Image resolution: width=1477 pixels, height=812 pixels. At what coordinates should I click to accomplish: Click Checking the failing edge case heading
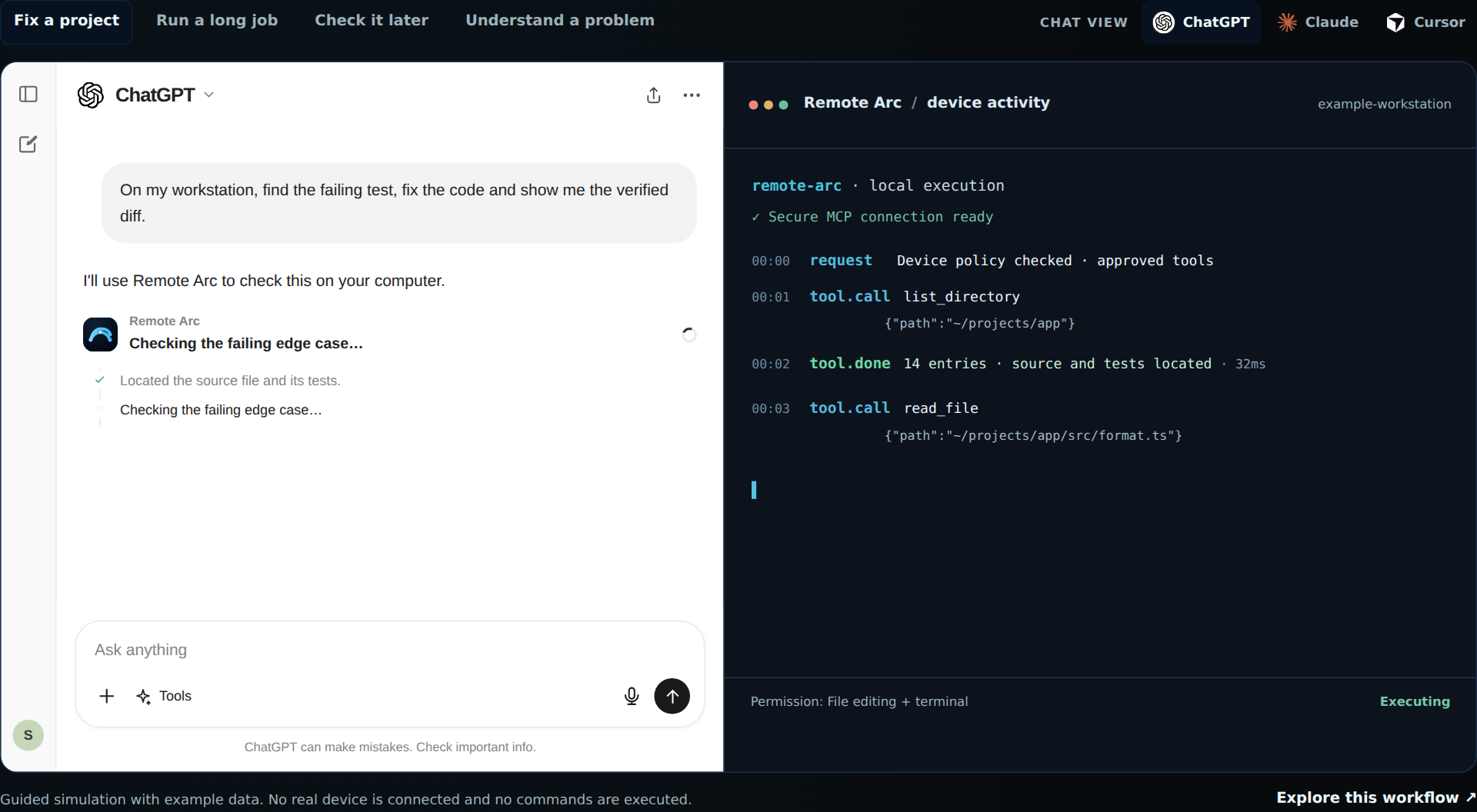[246, 343]
